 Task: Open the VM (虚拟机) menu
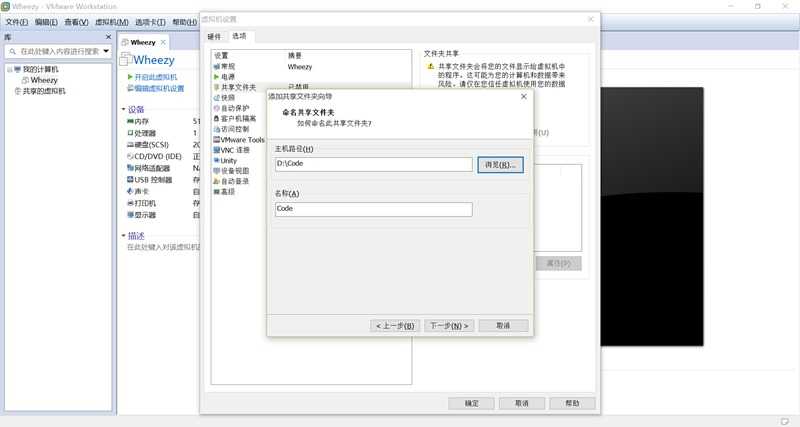(x=112, y=22)
